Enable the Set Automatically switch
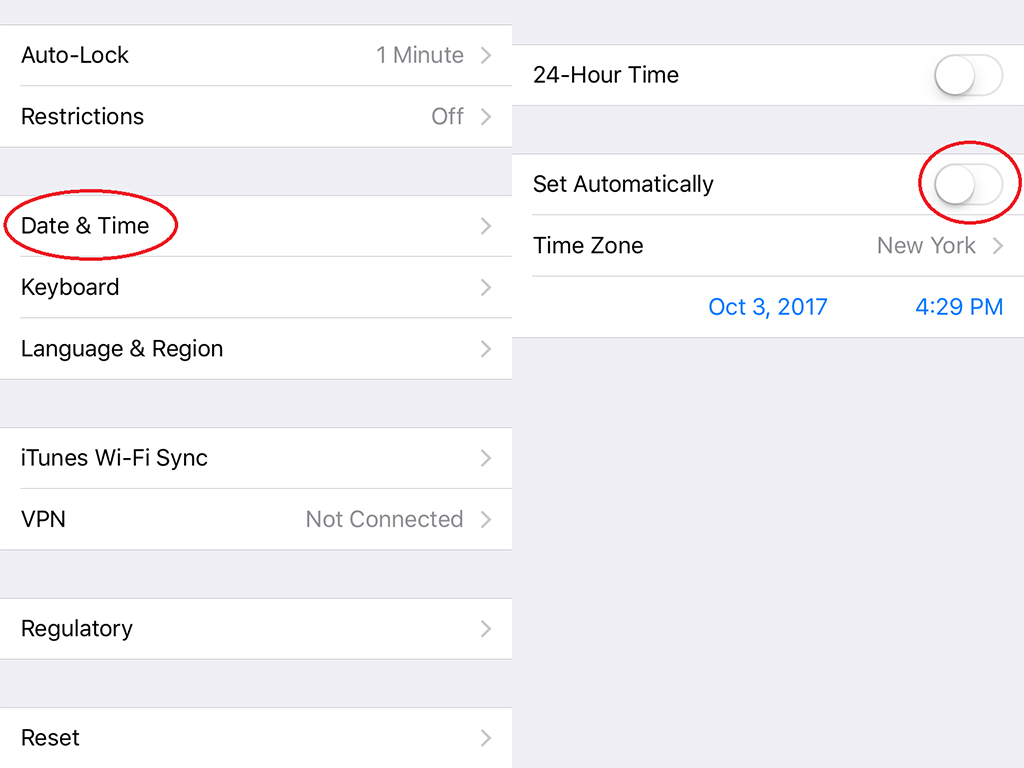This screenshot has height=768, width=1024. [x=968, y=184]
